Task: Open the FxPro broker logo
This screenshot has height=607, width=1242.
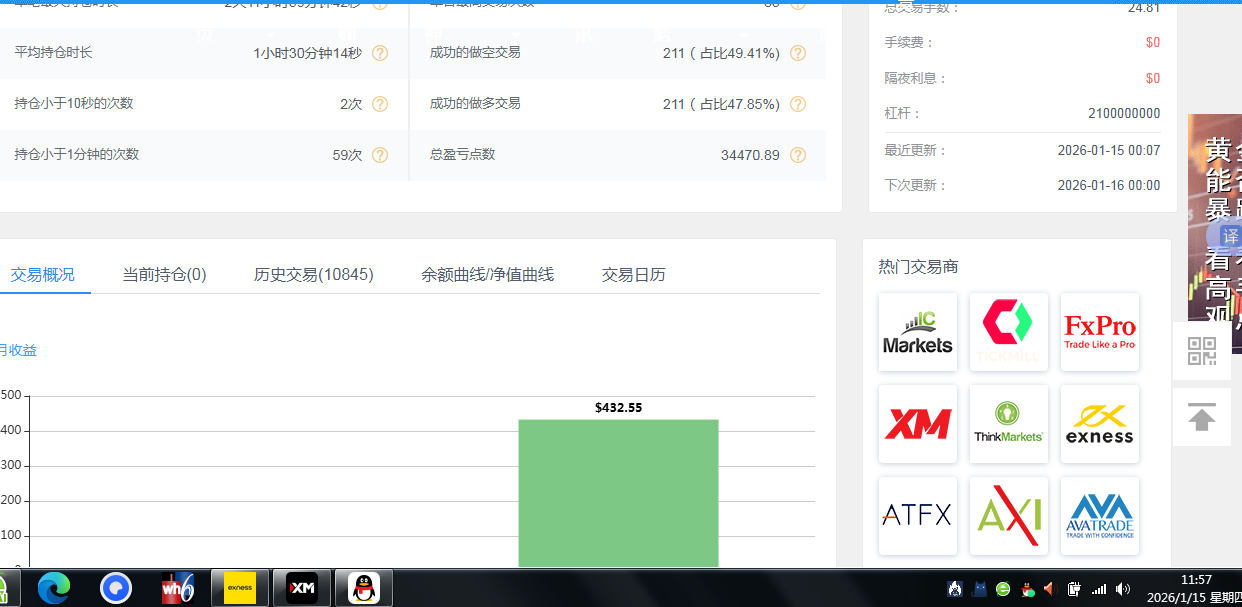Action: click(x=1099, y=333)
